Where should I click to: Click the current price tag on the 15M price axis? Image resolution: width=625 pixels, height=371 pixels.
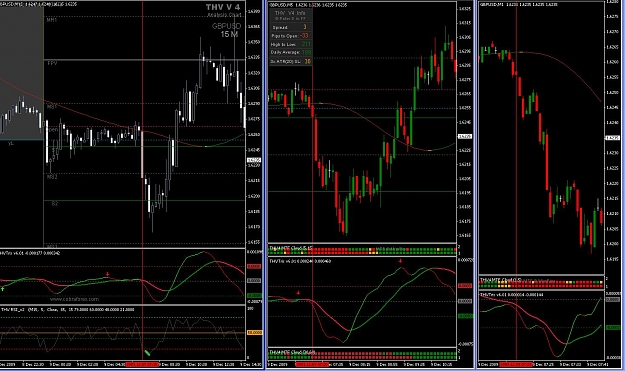click(x=254, y=160)
